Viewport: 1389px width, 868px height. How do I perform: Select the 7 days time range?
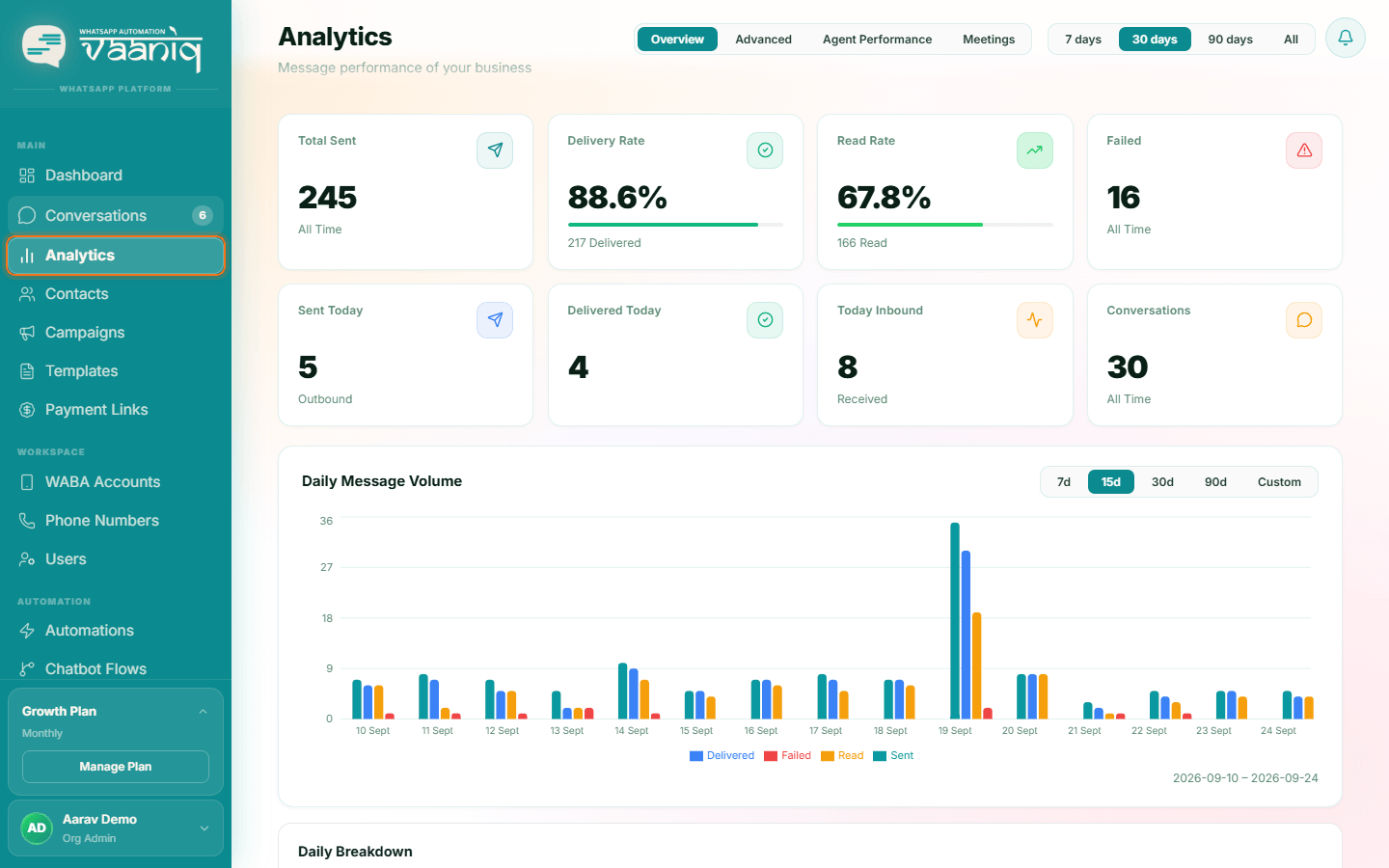tap(1083, 40)
